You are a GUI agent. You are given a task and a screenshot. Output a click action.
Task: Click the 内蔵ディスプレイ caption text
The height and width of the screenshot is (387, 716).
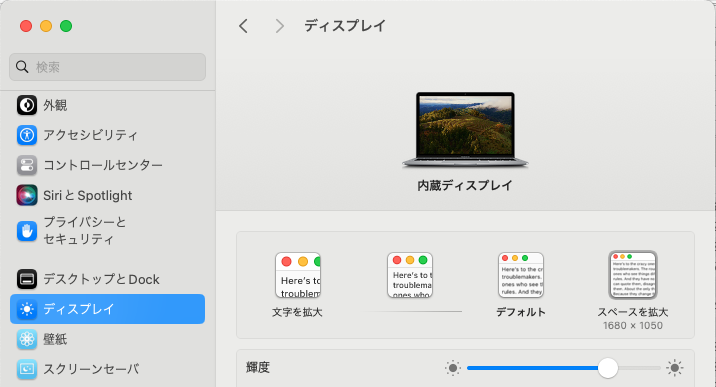465,185
